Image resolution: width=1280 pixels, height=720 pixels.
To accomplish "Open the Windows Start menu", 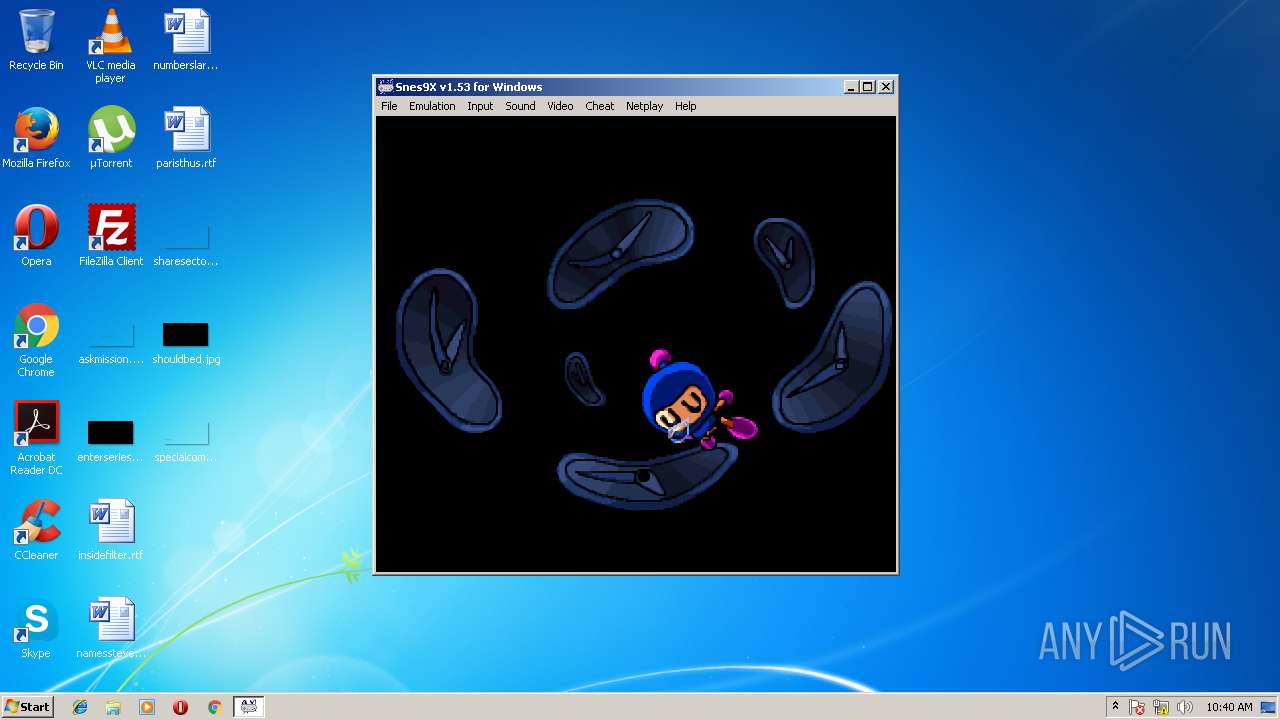I will pyautogui.click(x=27, y=706).
